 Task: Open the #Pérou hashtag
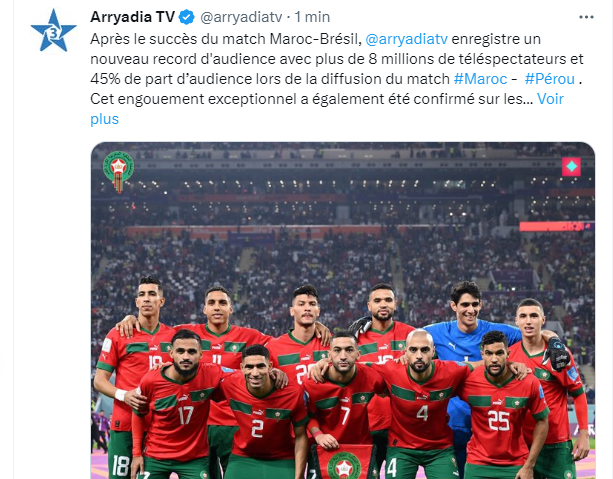pos(550,79)
